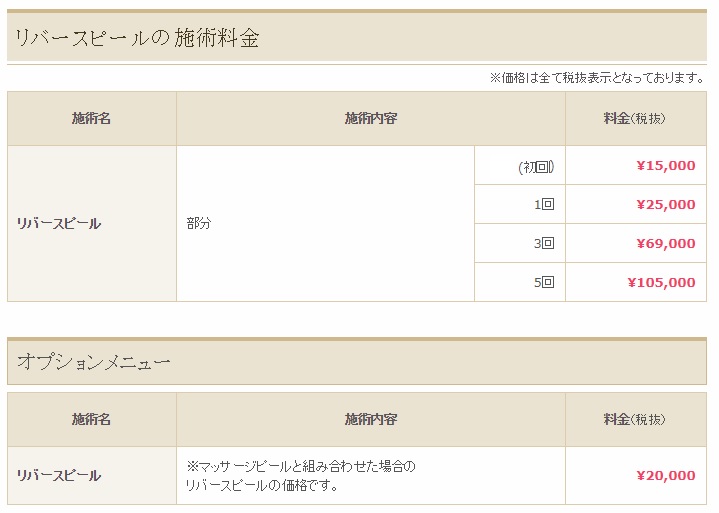Image resolution: width=719 pixels, height=513 pixels.
Task: Click リバースピール in the option menu table
Action: coord(59,476)
